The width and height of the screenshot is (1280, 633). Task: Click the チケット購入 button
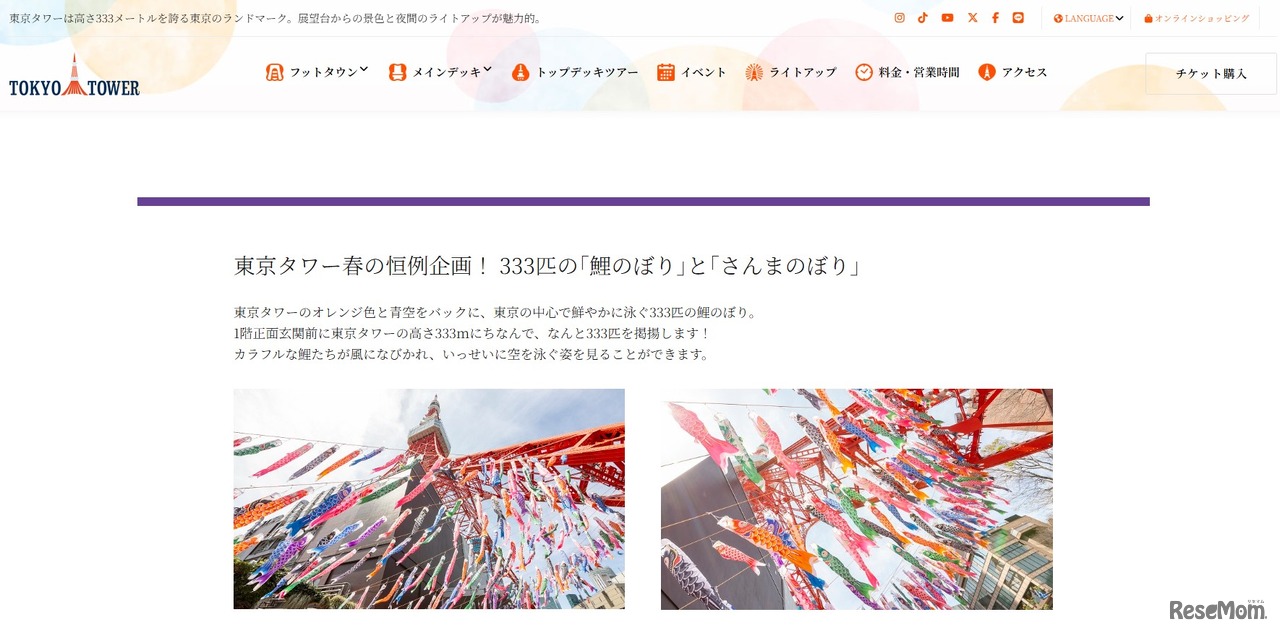coord(1210,73)
